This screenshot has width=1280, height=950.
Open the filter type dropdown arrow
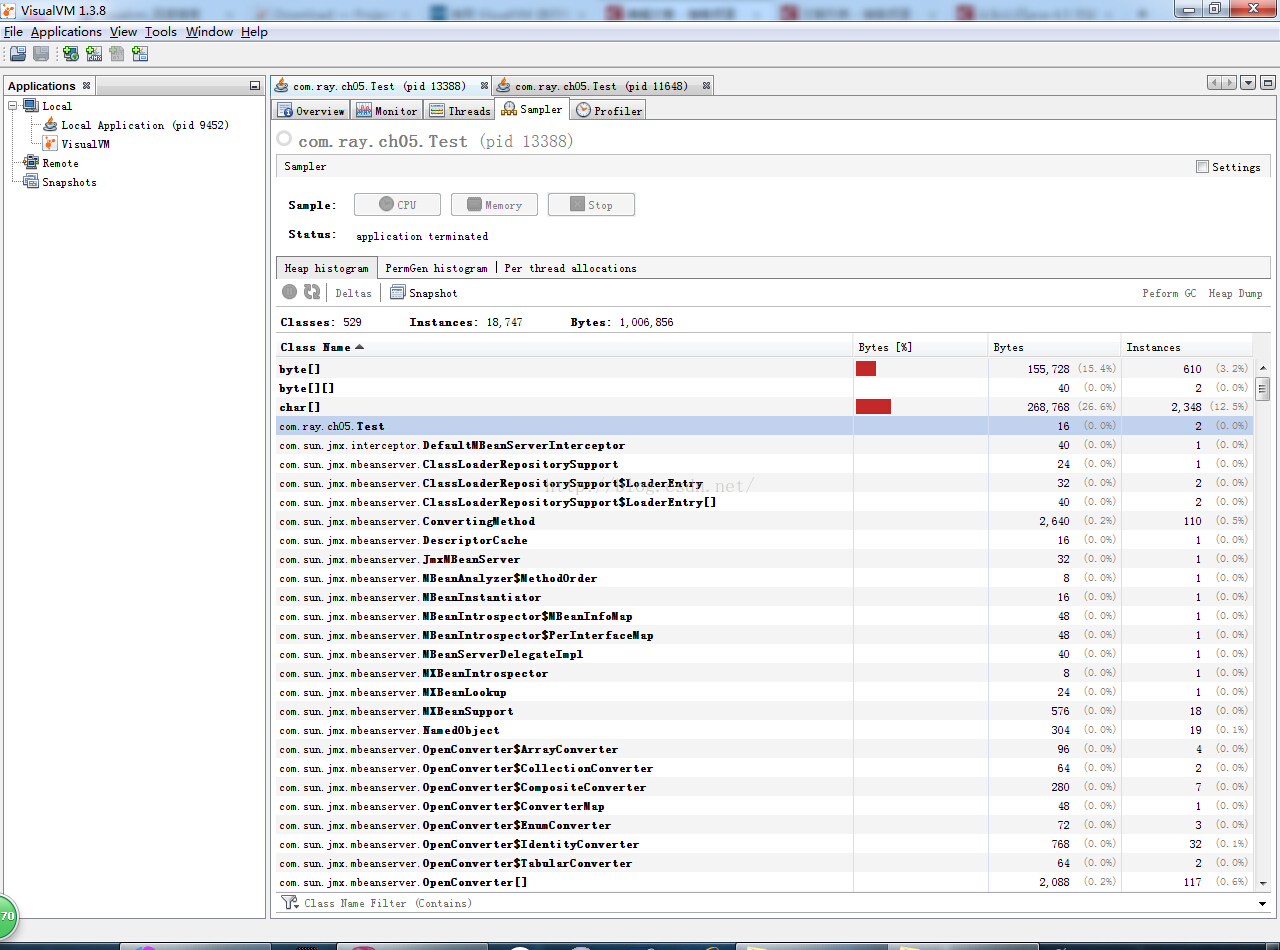click(1262, 903)
